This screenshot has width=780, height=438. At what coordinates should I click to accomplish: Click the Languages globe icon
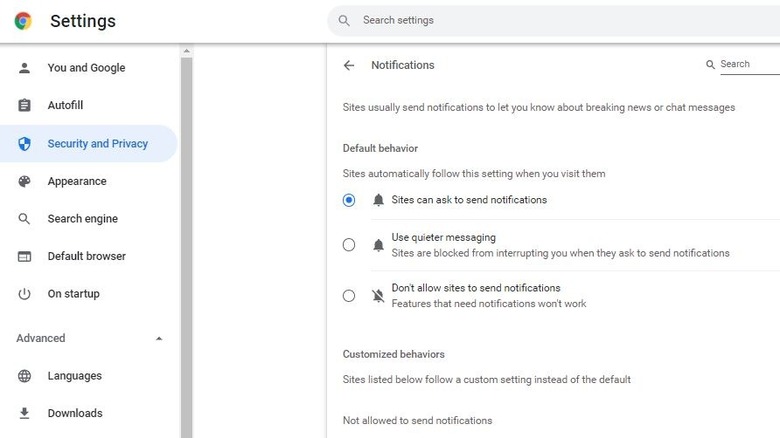(25, 376)
